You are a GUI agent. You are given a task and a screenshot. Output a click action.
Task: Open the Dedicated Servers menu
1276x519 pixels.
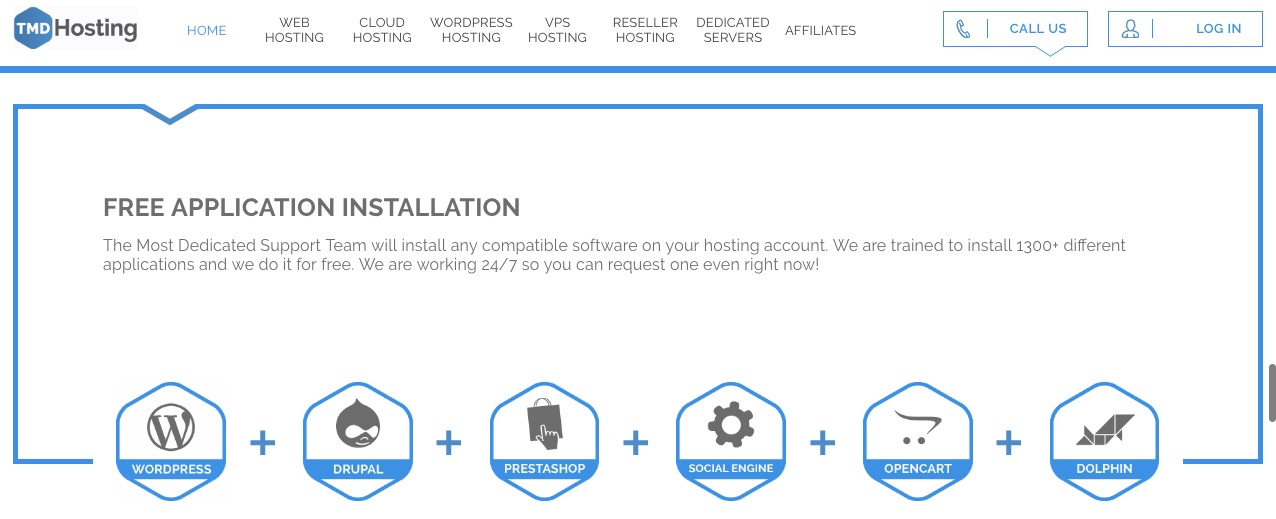point(733,30)
